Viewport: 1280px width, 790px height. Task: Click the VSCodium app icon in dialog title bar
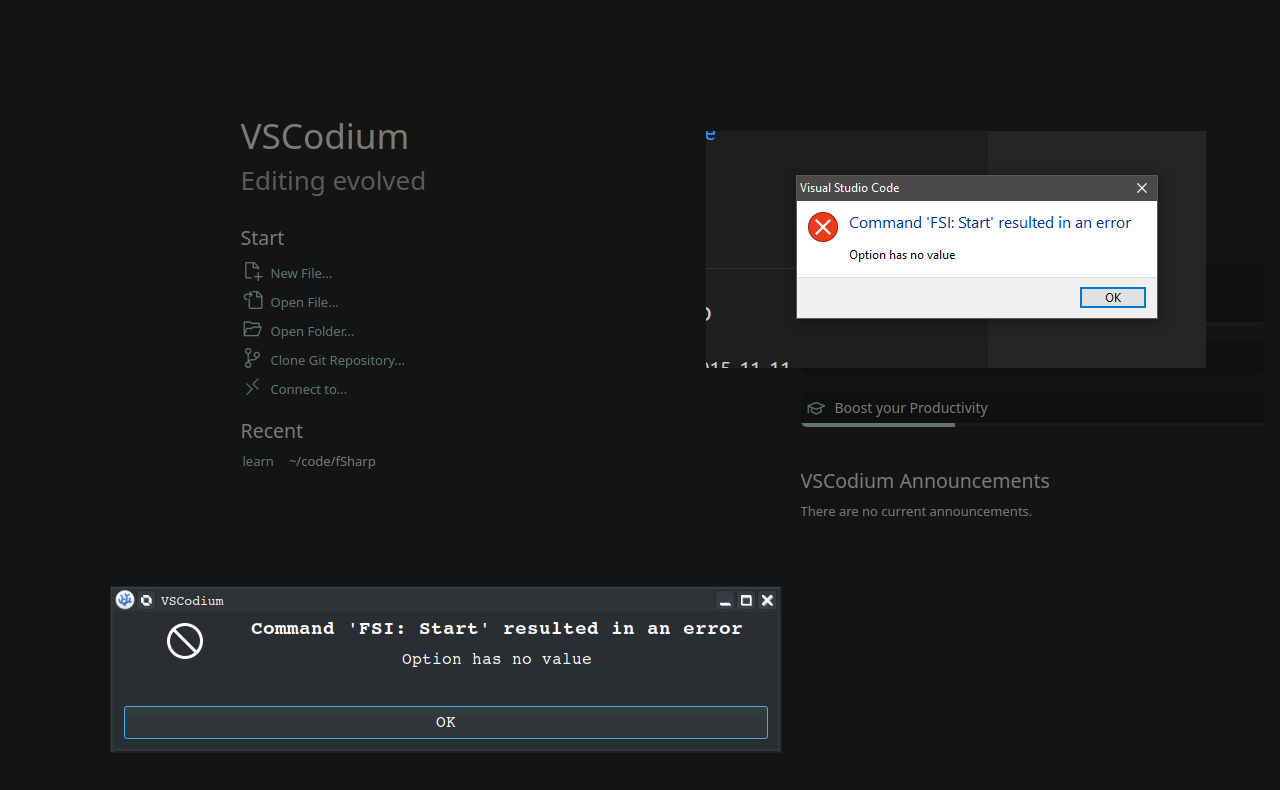(x=125, y=600)
